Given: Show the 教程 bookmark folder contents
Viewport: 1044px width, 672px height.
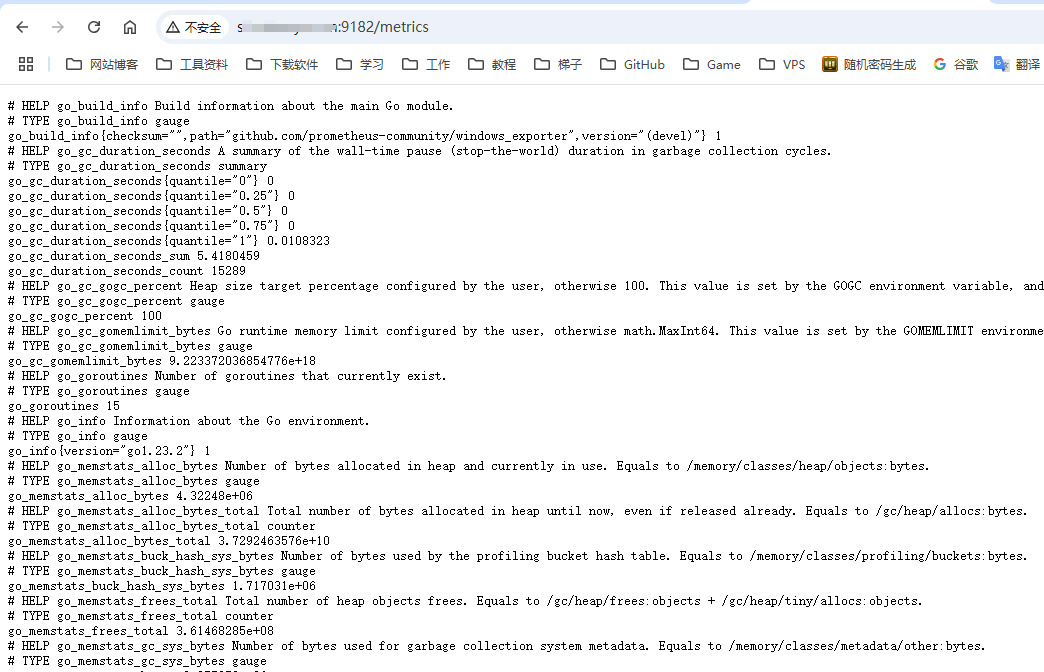Looking at the screenshot, I should [492, 64].
